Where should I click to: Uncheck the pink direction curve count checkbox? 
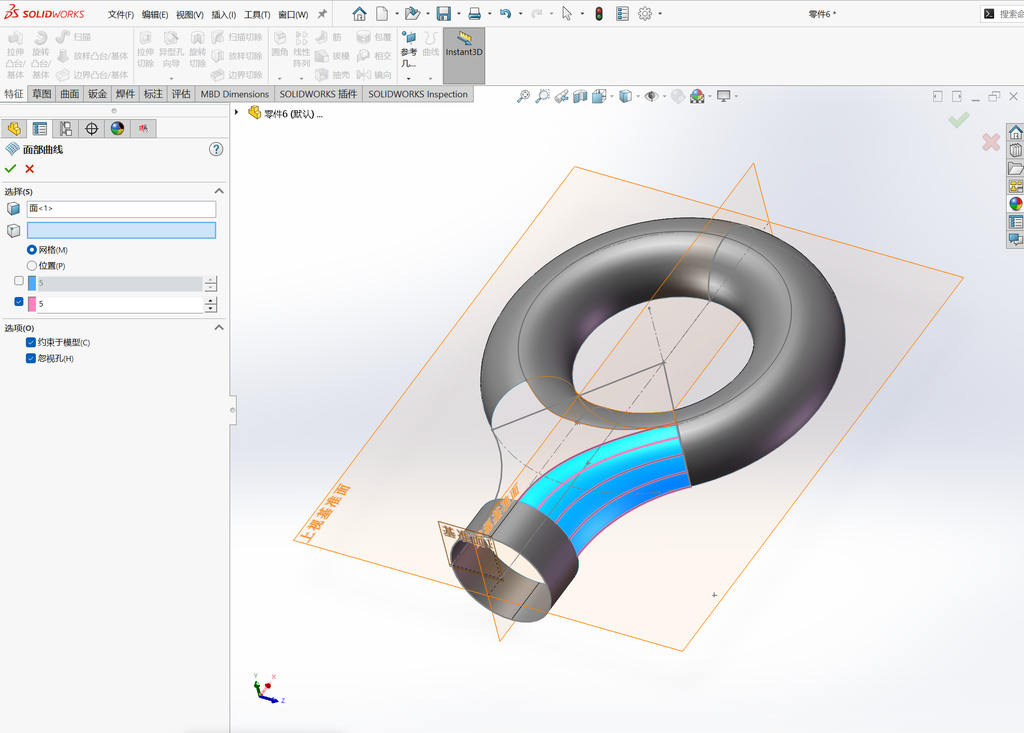pos(19,302)
